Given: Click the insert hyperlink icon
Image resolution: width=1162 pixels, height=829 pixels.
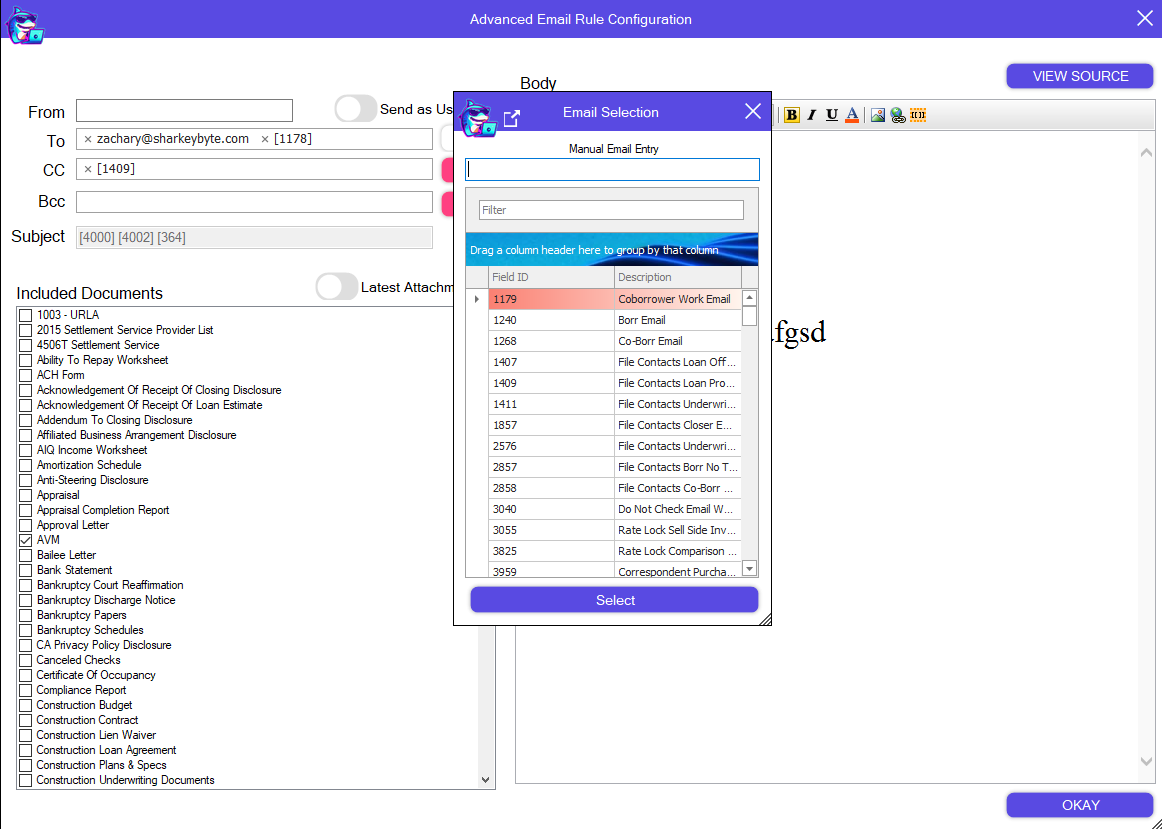Looking at the screenshot, I should (x=897, y=115).
